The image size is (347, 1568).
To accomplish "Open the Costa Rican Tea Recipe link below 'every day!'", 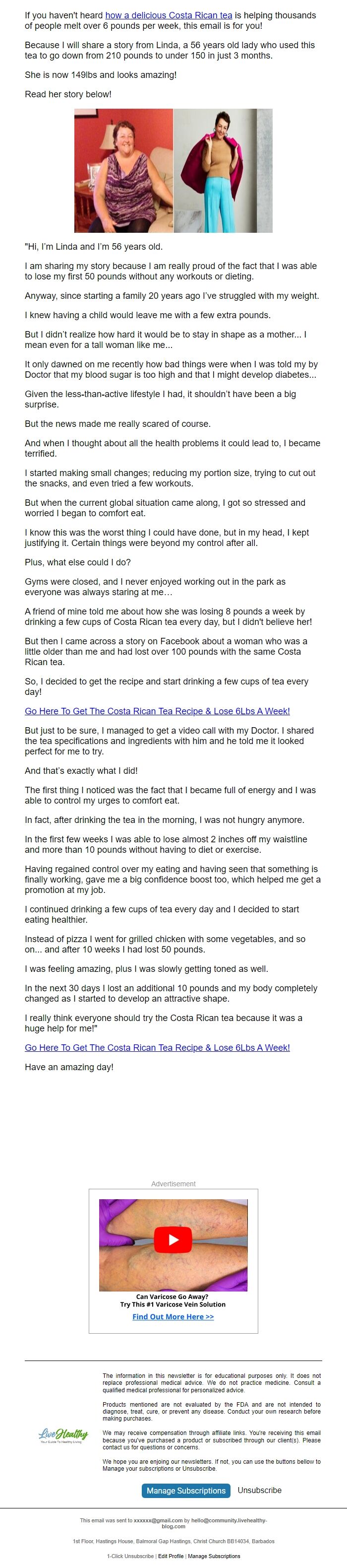I will 158,711.
